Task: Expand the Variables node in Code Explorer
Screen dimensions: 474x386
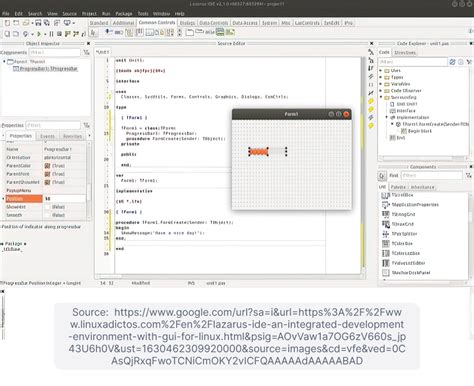Action: coord(381,84)
